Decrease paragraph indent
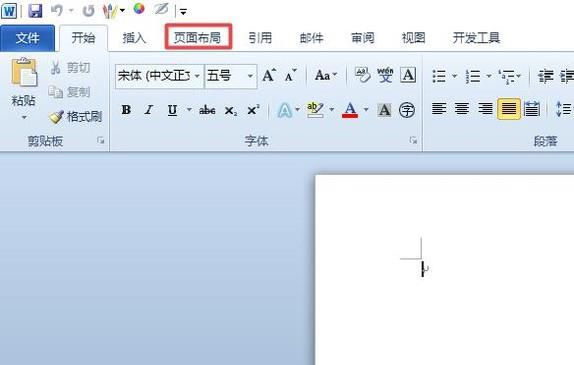 pos(546,76)
